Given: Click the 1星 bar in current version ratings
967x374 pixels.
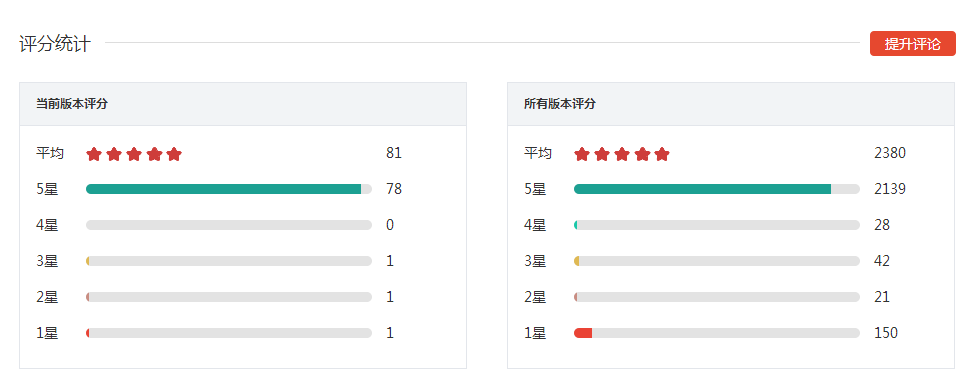Looking at the screenshot, I should (x=229, y=333).
